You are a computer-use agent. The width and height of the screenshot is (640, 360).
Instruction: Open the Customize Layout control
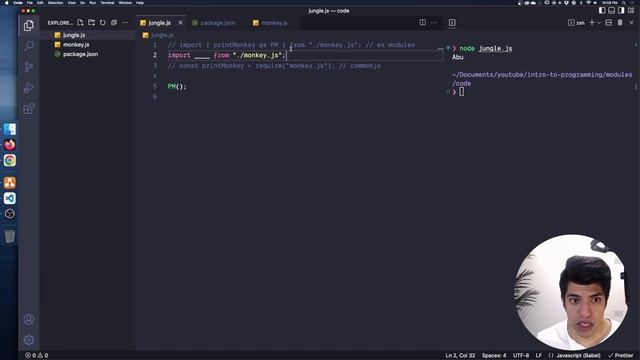[x=631, y=11]
